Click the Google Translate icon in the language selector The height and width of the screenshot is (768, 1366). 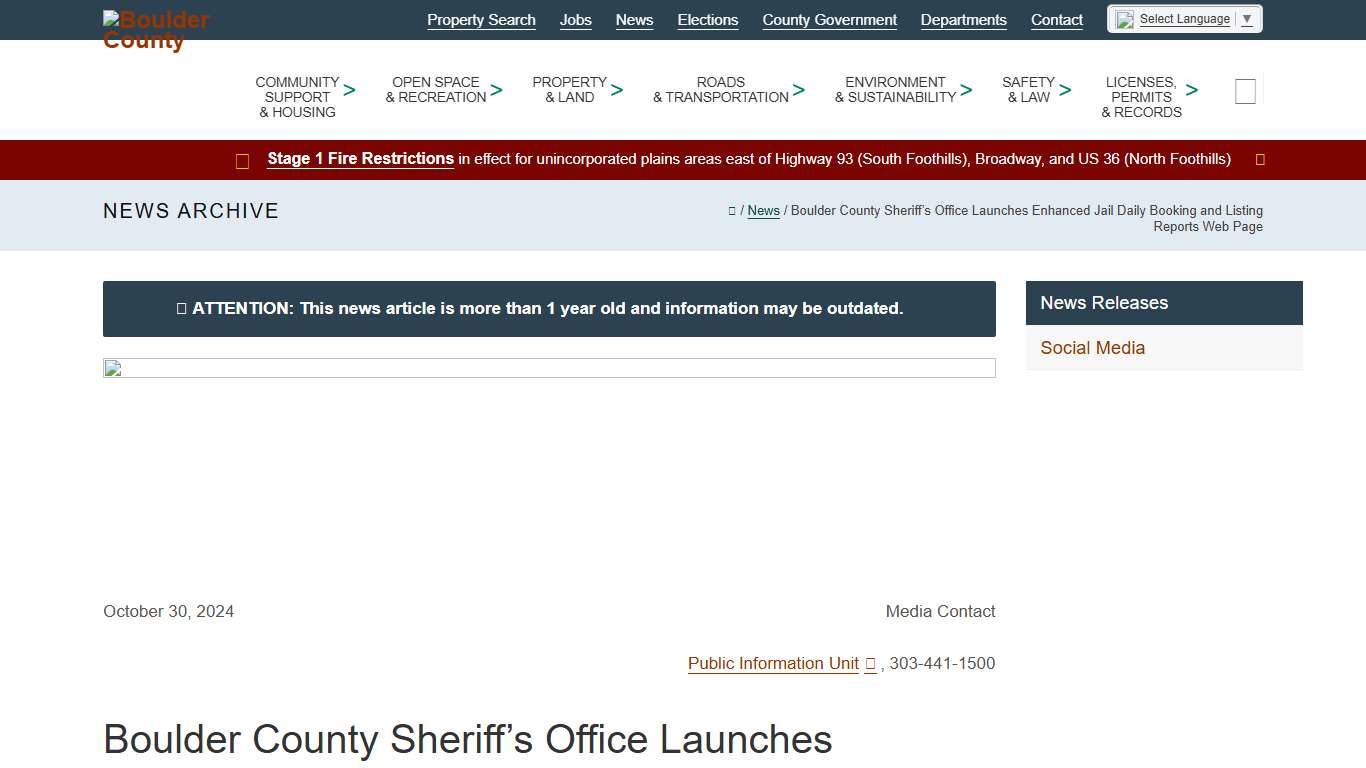coord(1123,18)
